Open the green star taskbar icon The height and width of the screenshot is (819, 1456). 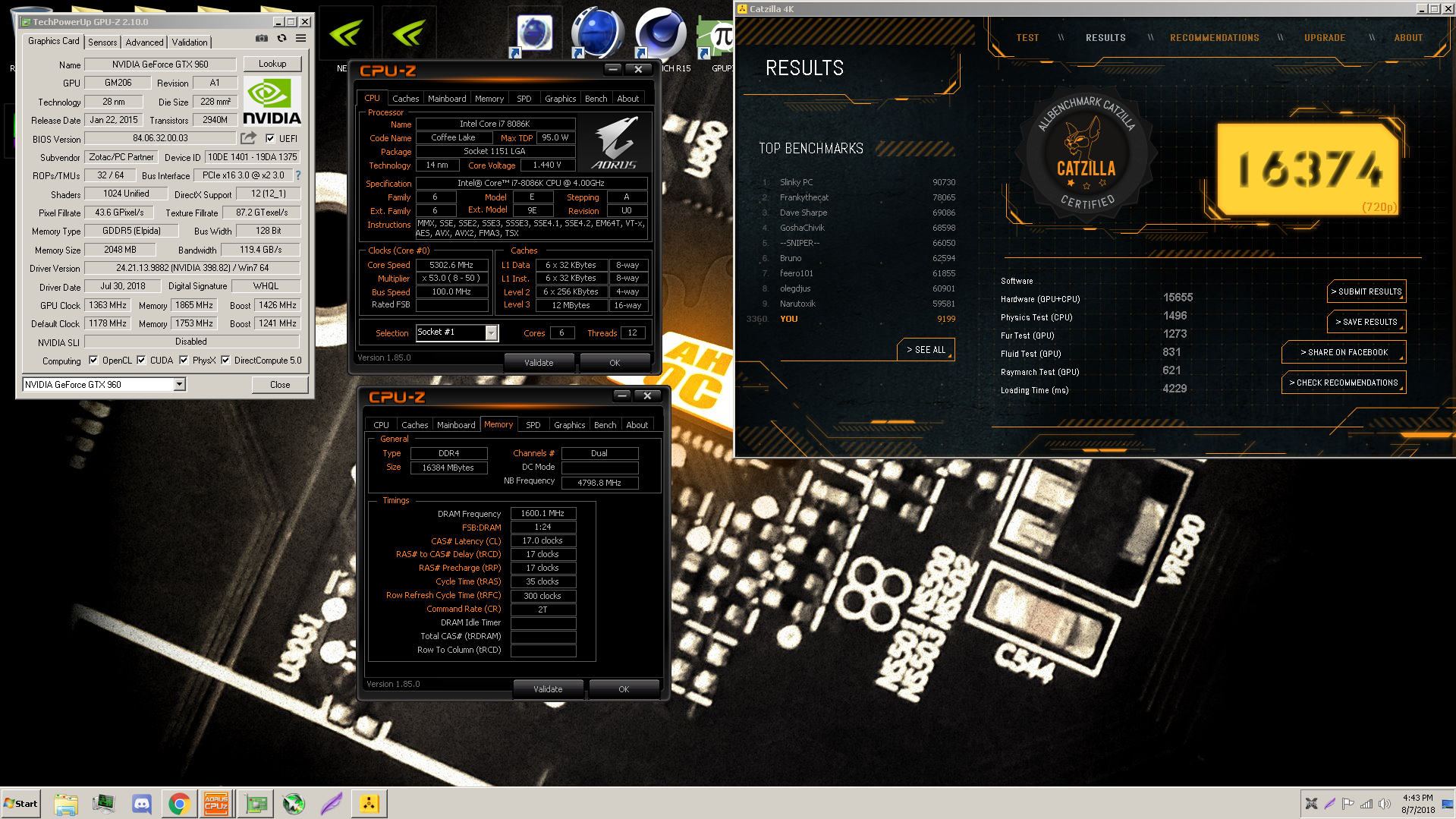tap(294, 804)
